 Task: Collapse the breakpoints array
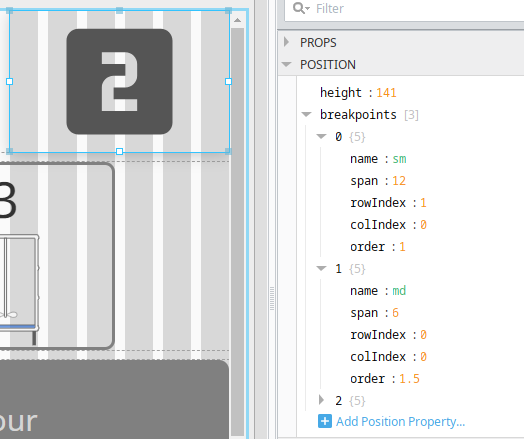coord(306,115)
